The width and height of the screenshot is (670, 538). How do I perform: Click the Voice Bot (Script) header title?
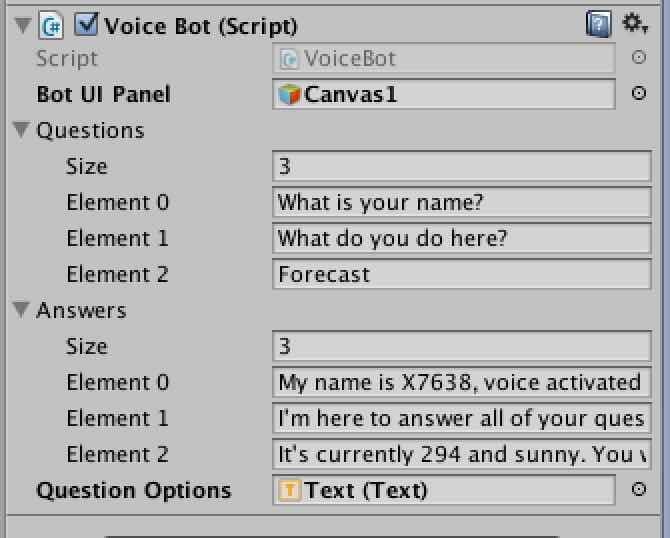coord(201,26)
